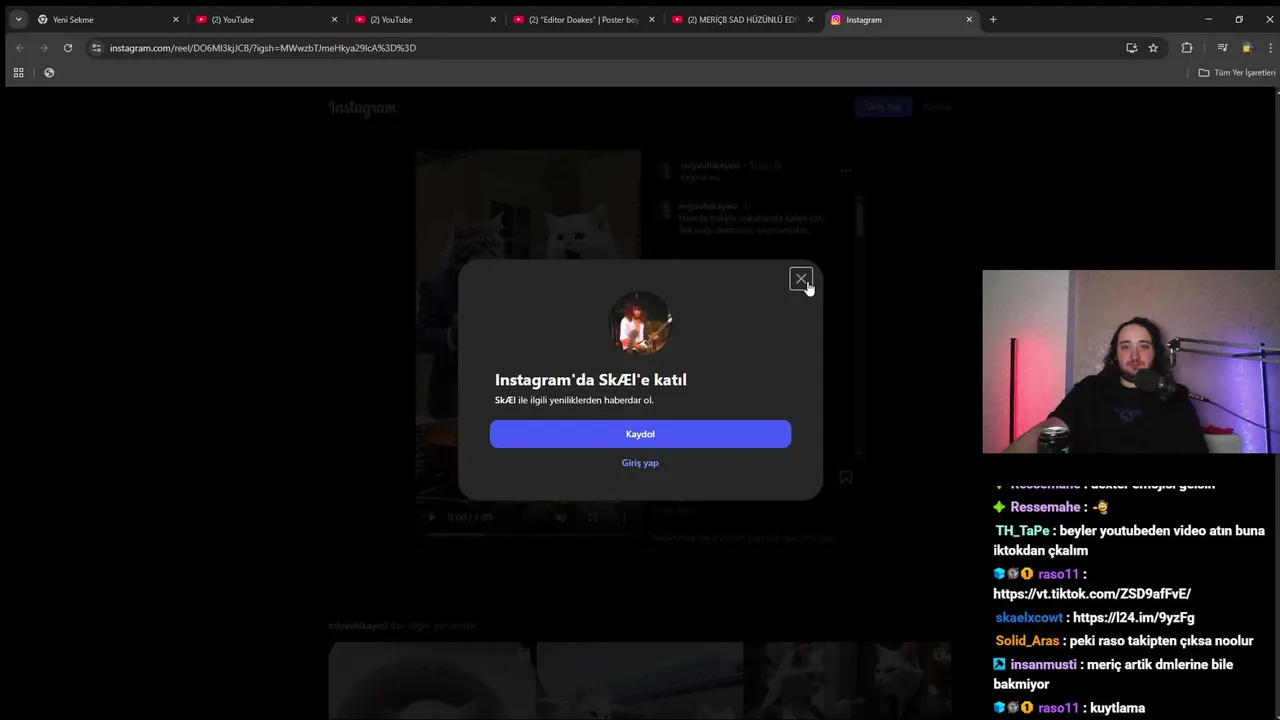The width and height of the screenshot is (1280, 720).
Task: Close the Editor Doakes tab
Action: tap(652, 19)
